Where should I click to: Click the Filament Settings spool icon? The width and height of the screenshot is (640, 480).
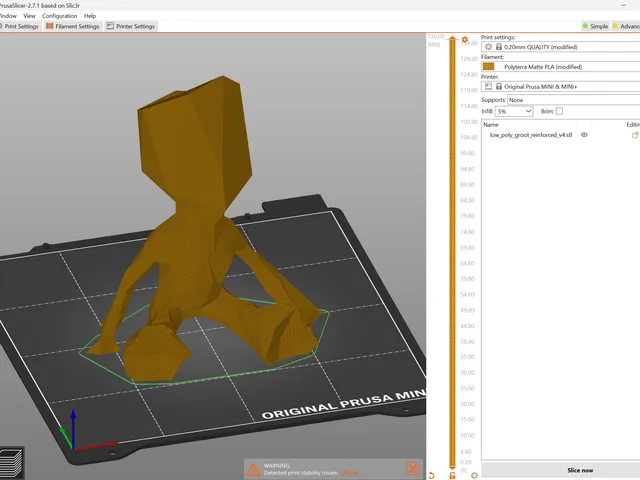(50, 26)
